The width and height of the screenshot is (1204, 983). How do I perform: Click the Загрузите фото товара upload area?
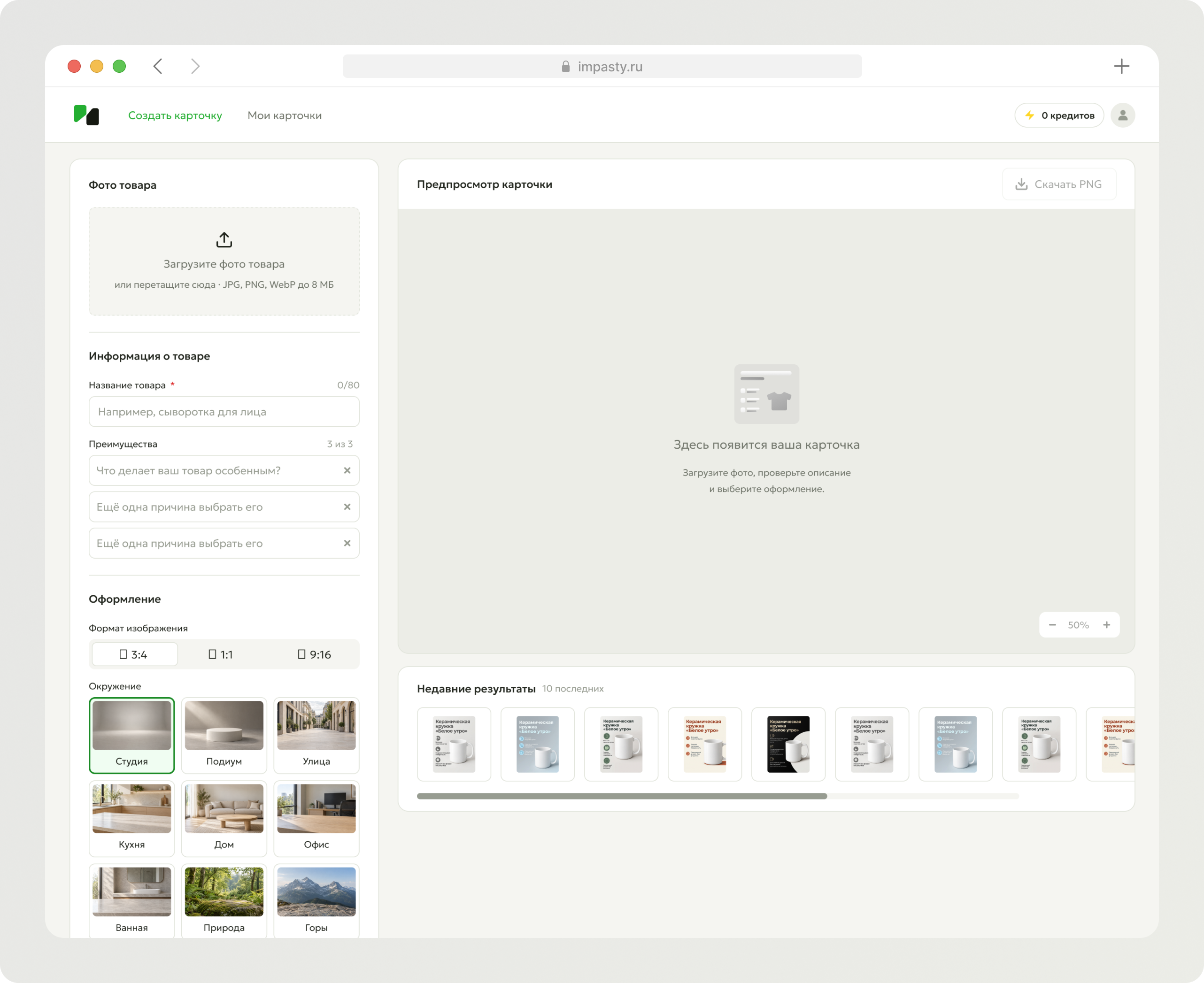pos(224,261)
